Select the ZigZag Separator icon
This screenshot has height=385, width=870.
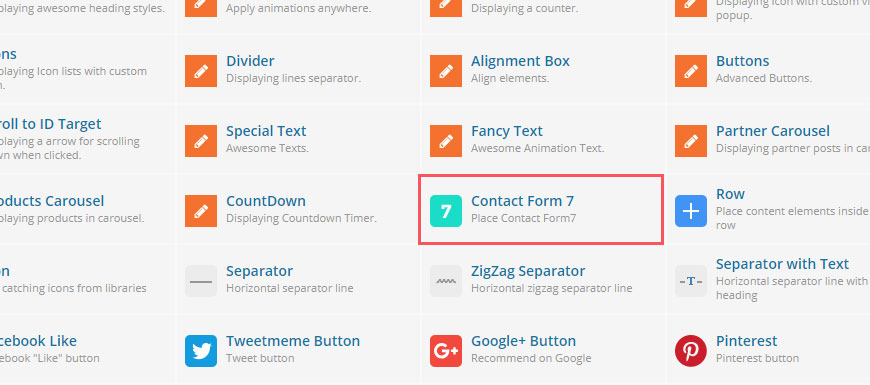tap(446, 281)
